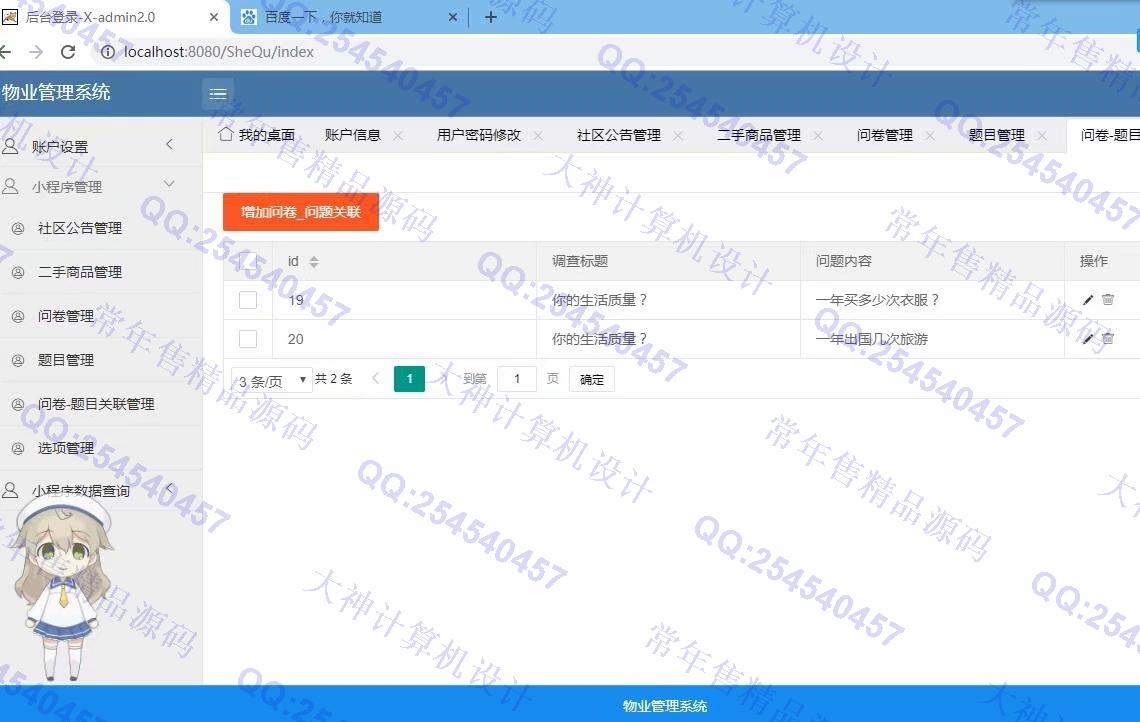1140x722 pixels.
Task: Click icon beside 选项管理 sidebar item
Action: pos(18,449)
